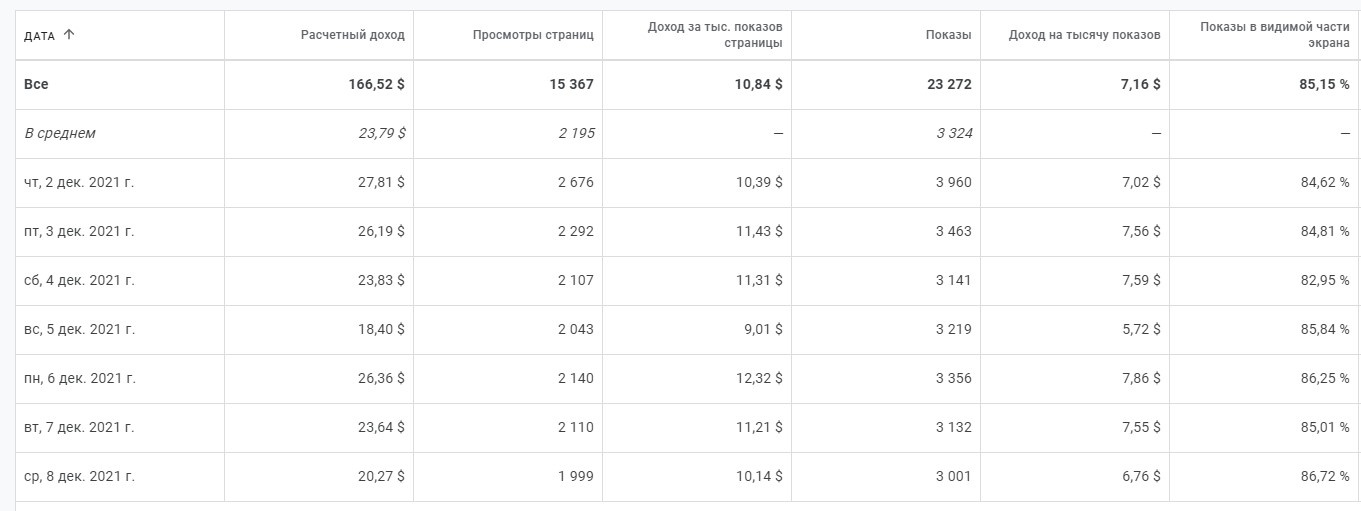Sort by the Показы column header

point(948,35)
